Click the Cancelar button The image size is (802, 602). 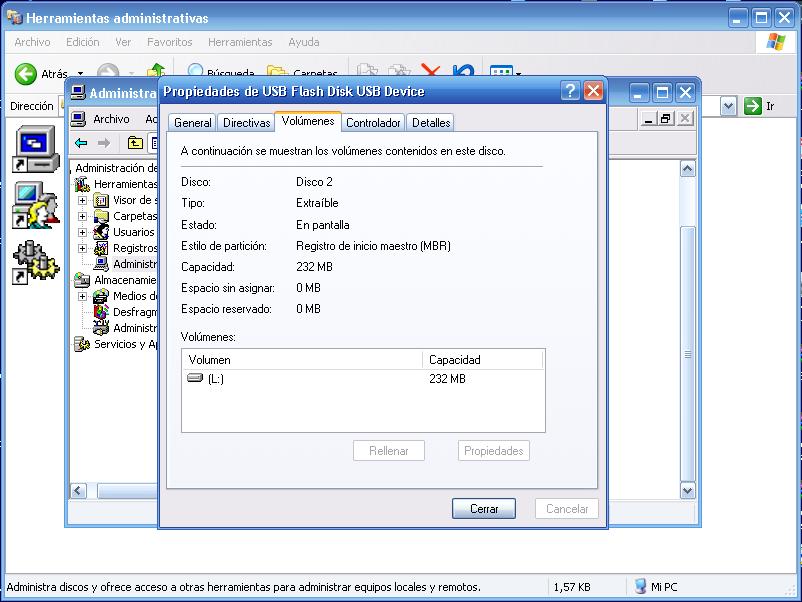[x=567, y=508]
